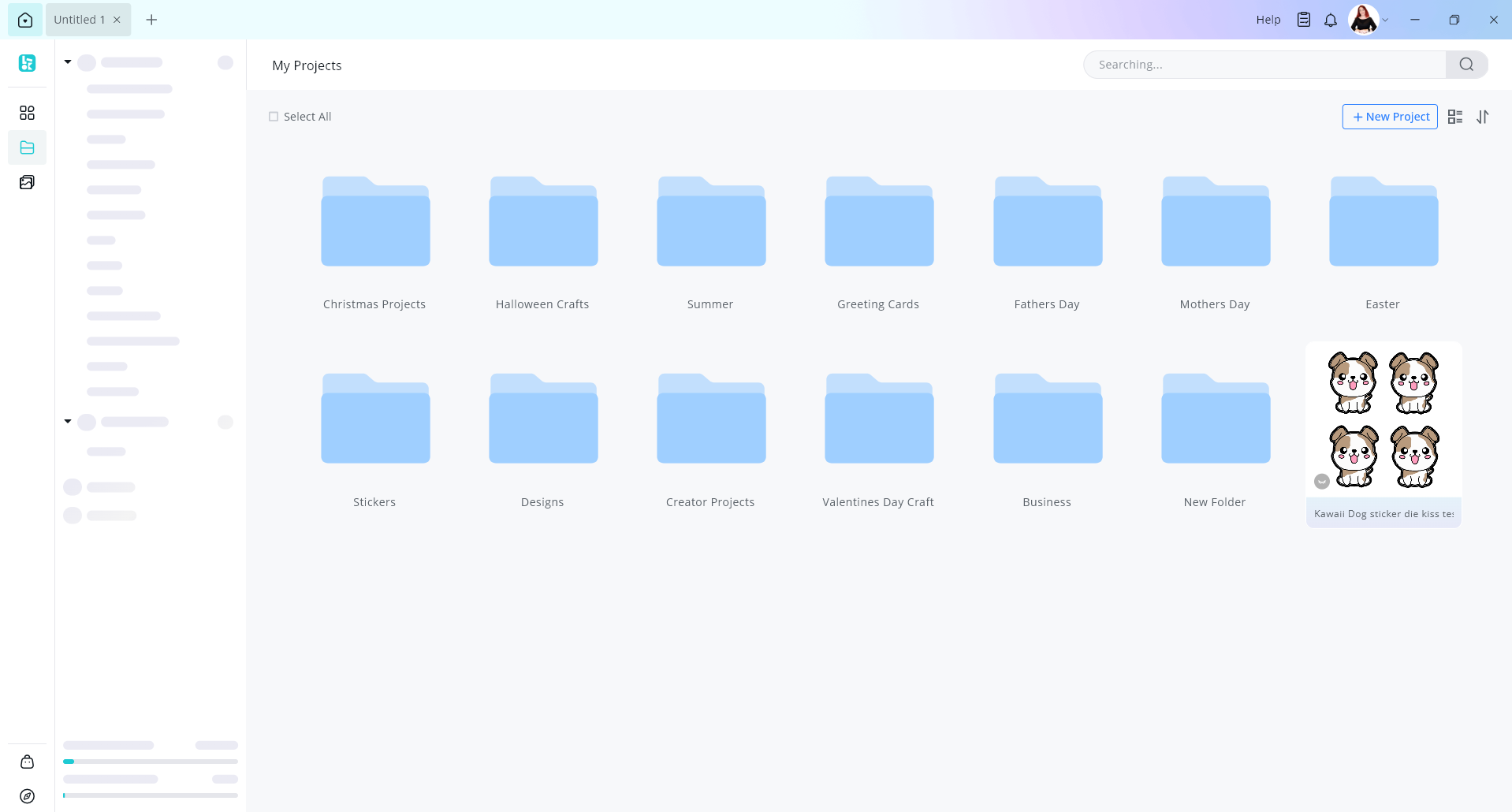Open the compass explore icon at bottom left
Viewport: 1512px width, 812px height.
(27, 796)
